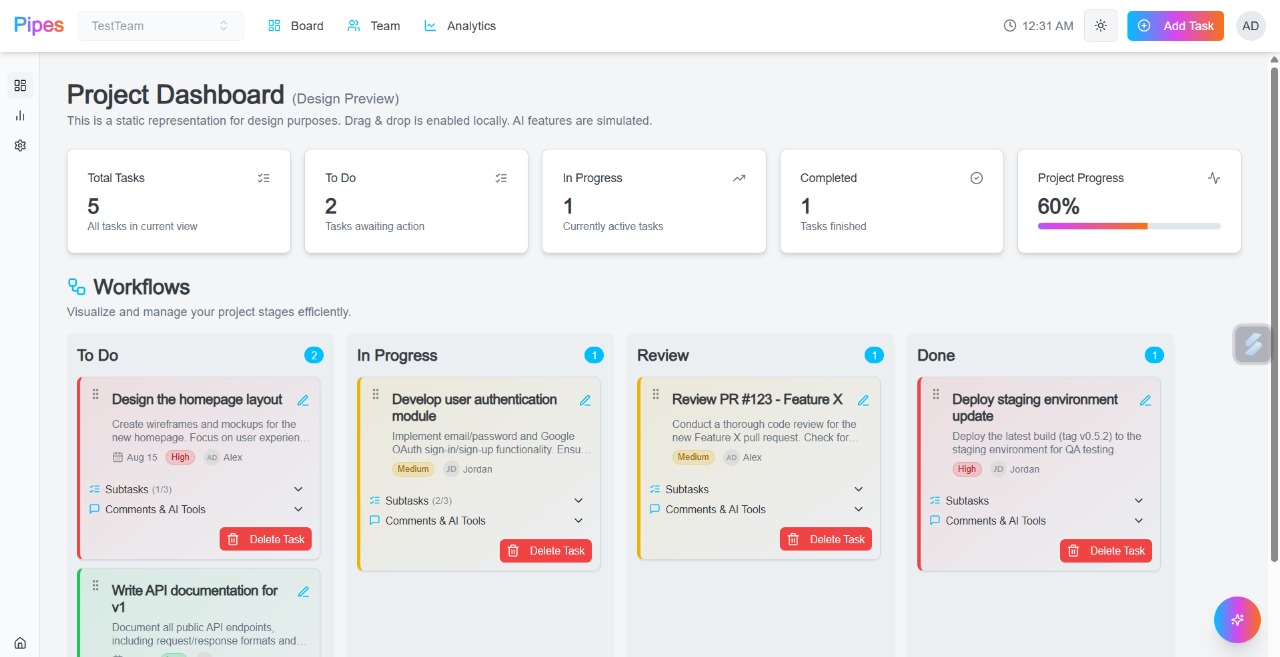Click the Home icon at sidebar bottom
This screenshot has height=657, width=1280.
pyautogui.click(x=19, y=643)
